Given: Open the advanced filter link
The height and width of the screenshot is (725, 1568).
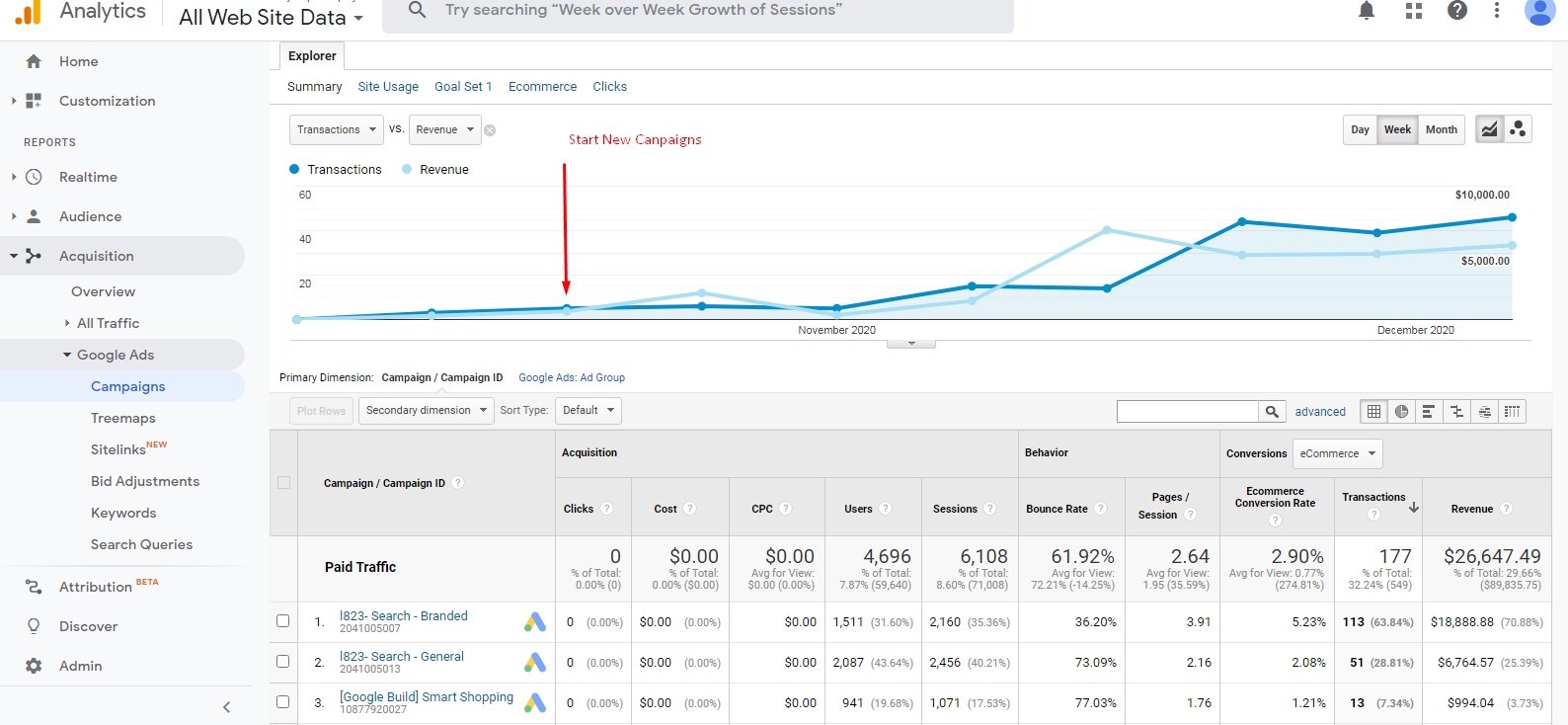Looking at the screenshot, I should 1320,412.
